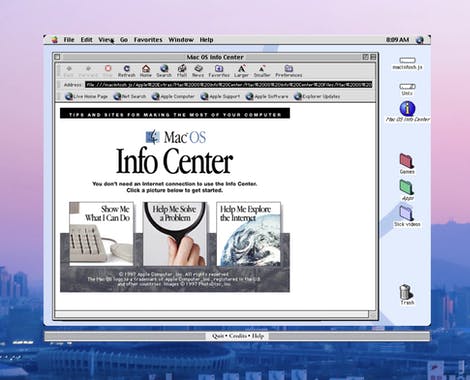This screenshot has width=470, height=380.
Task: Open the Search toolbar button
Action: [164, 71]
